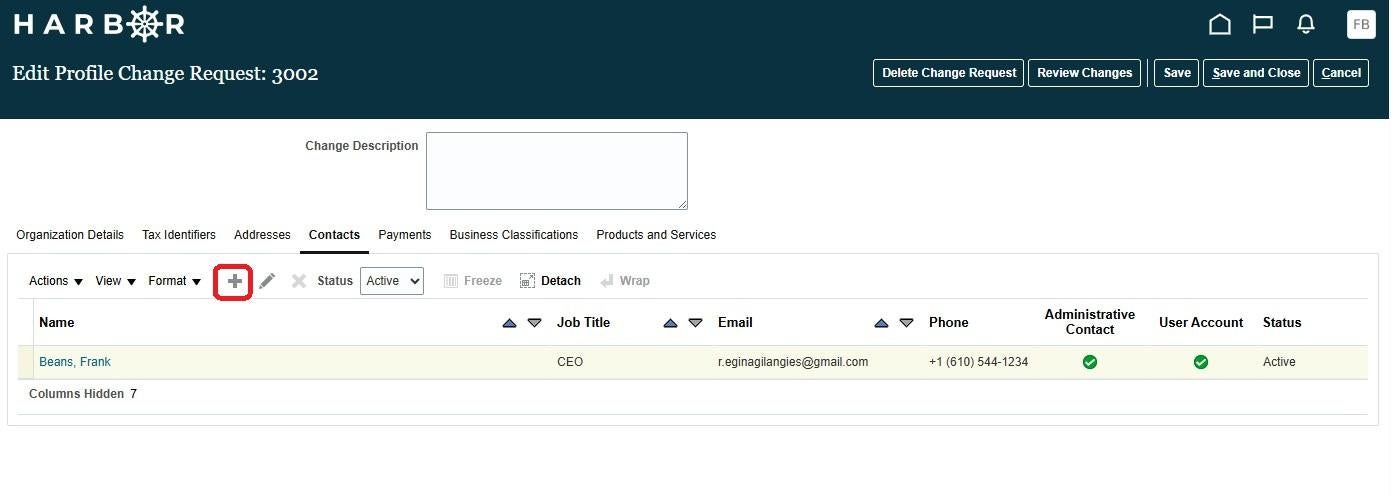Click the Cancel button
Screen dimensions: 1391x498
[1341, 73]
